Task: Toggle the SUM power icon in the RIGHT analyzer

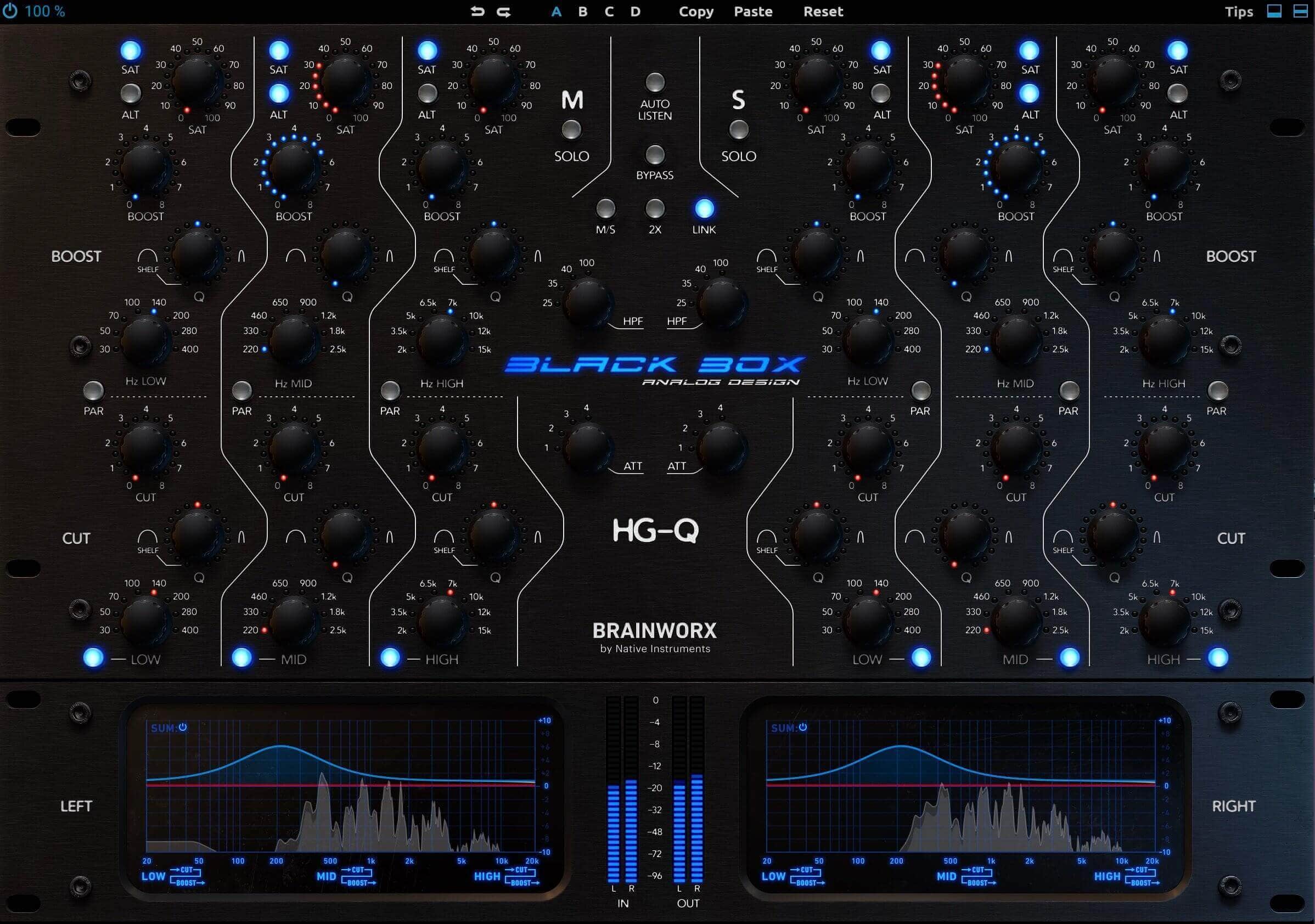Action: (x=803, y=727)
